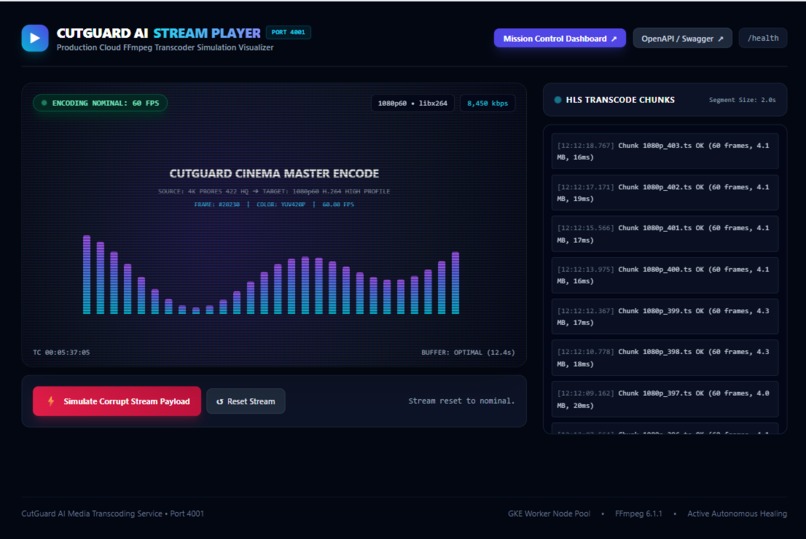Click the HLS Transcode Chunks heading
This screenshot has height=539, width=806.
(x=620, y=100)
